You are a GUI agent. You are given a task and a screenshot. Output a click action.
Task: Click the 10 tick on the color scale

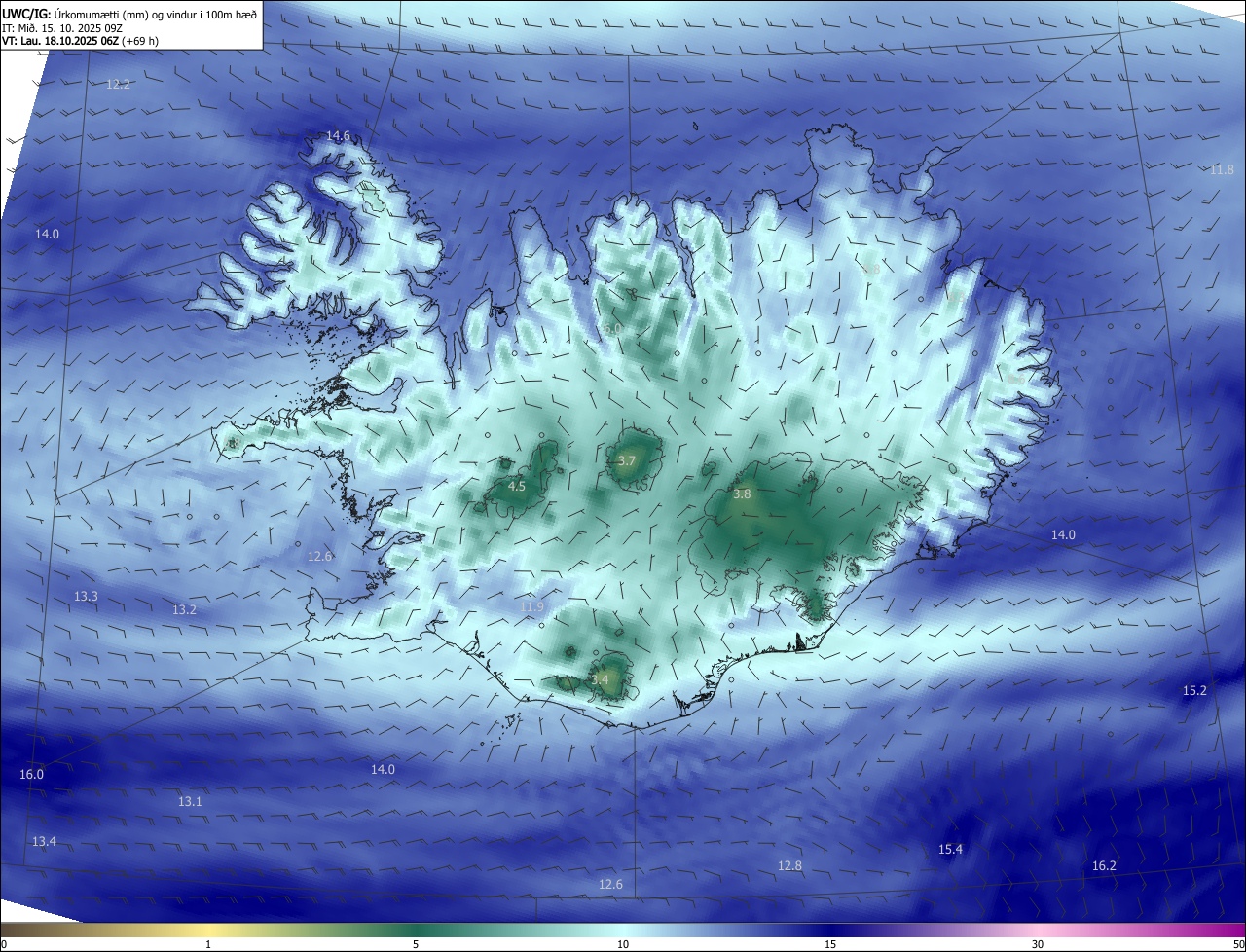(623, 944)
